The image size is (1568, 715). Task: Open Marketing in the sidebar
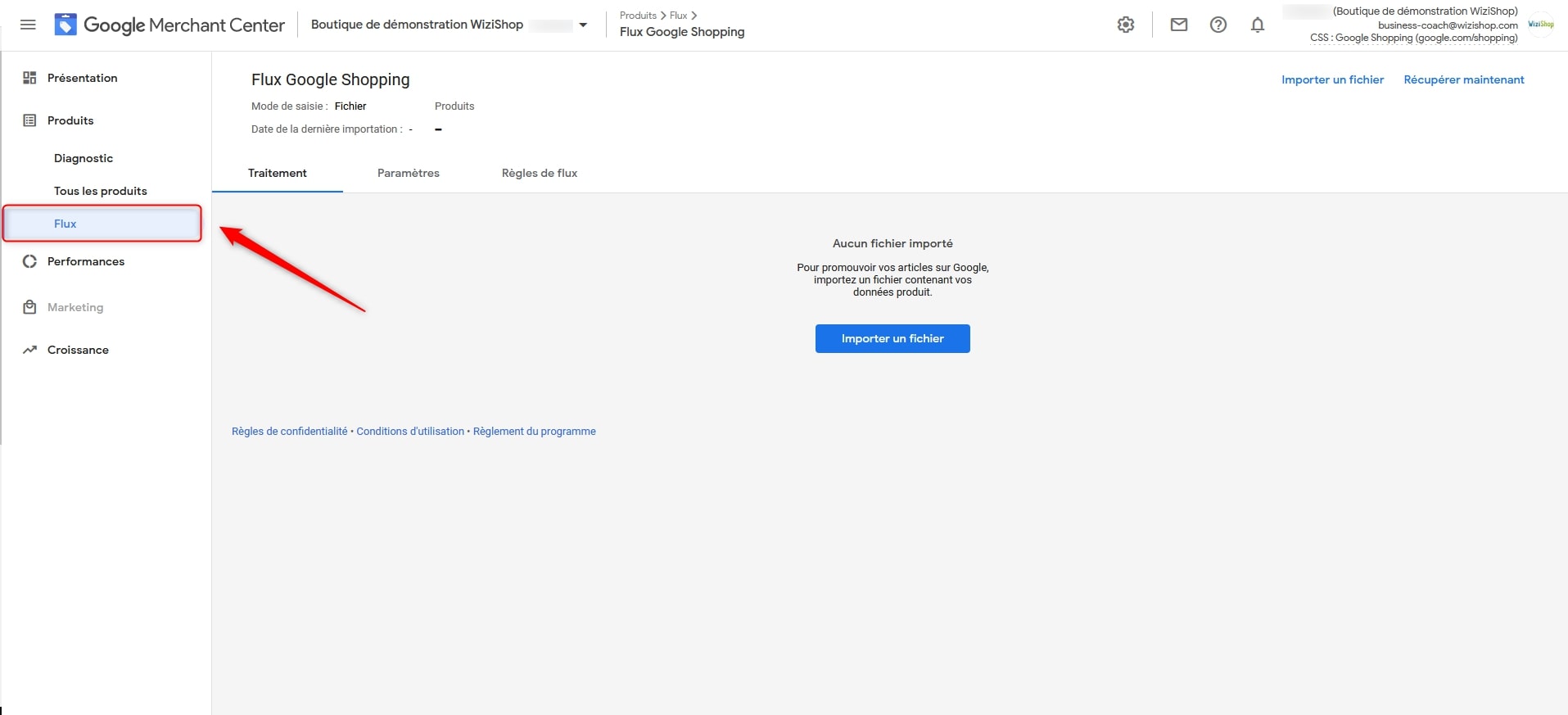click(75, 307)
